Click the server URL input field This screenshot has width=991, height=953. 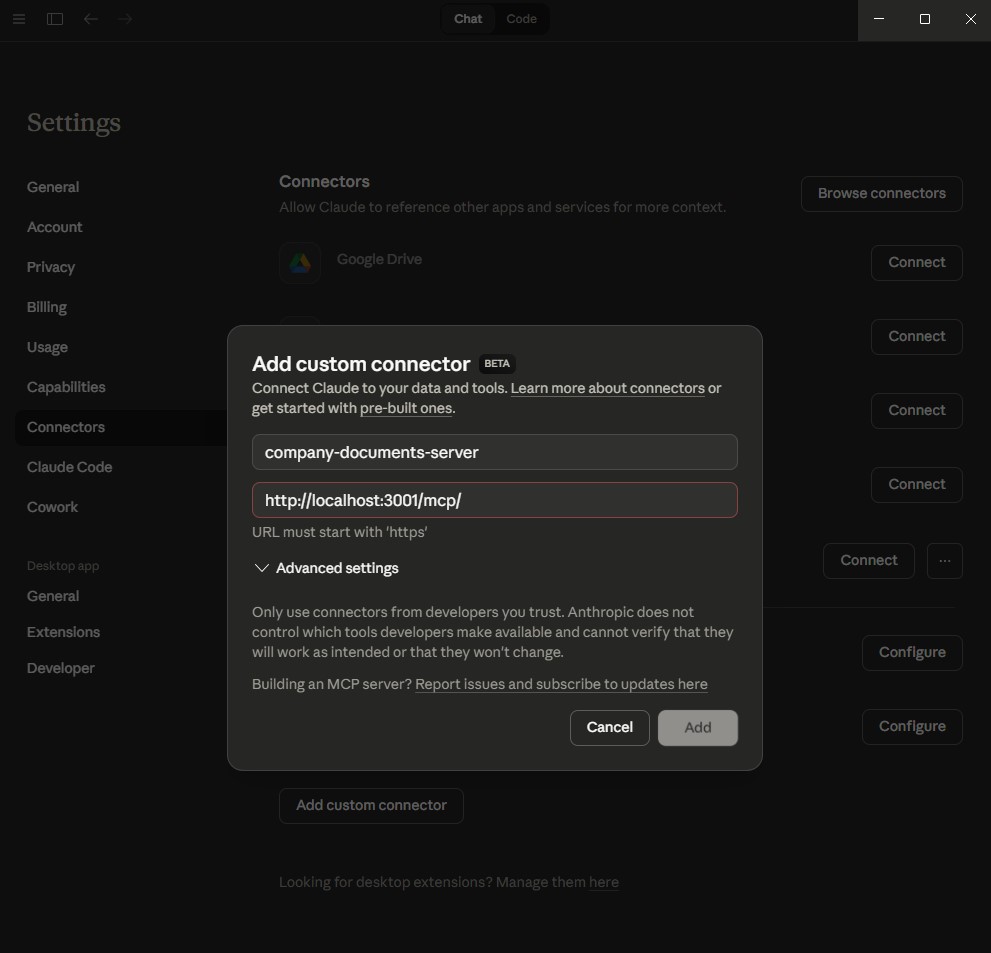point(494,500)
